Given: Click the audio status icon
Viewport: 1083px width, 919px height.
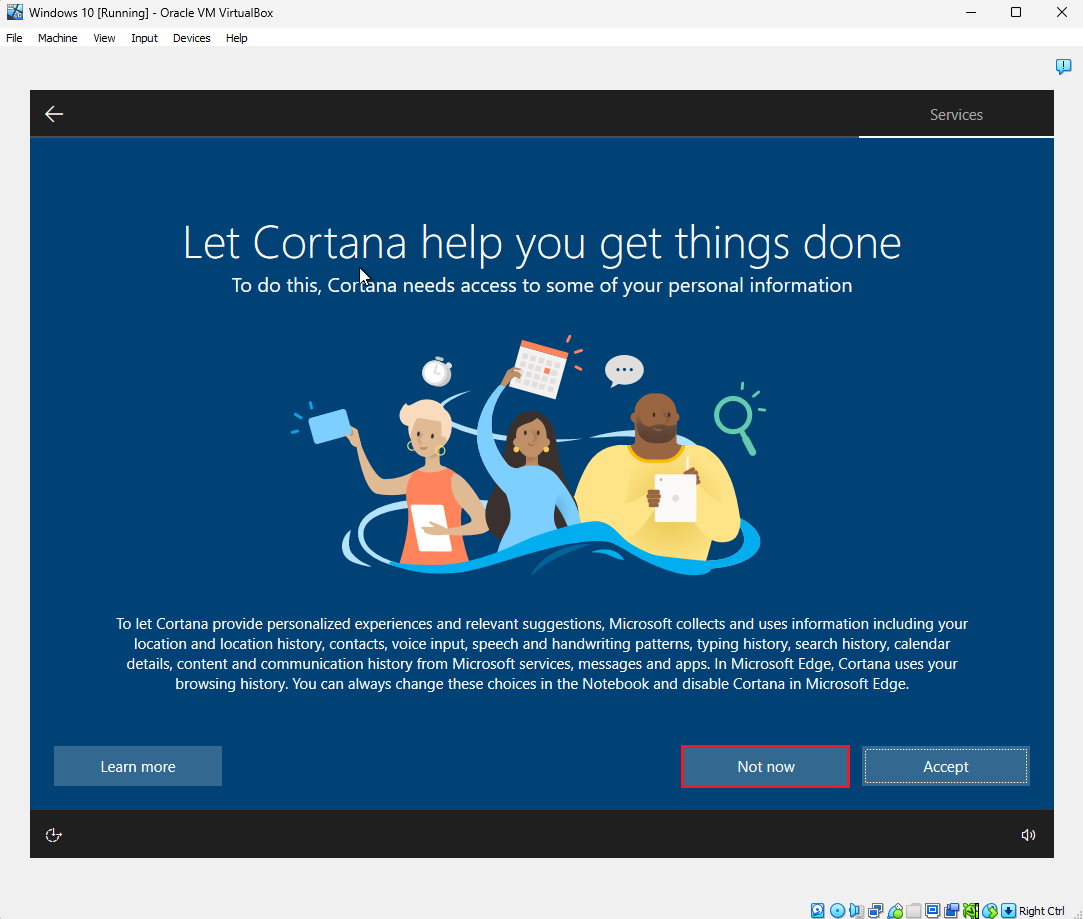Looking at the screenshot, I should pyautogui.click(x=856, y=911).
